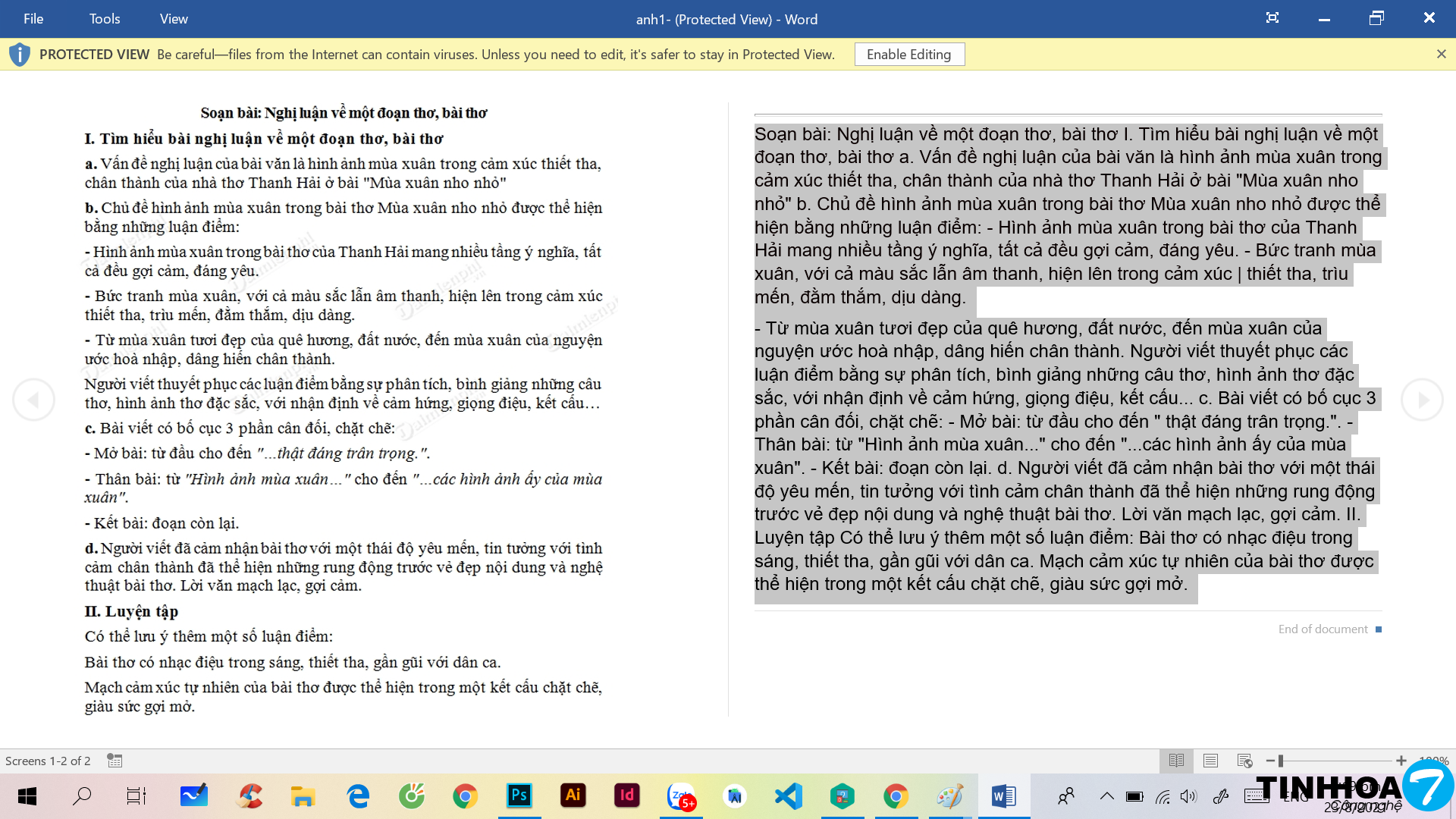Open Photoshop from the taskbar

point(519,795)
